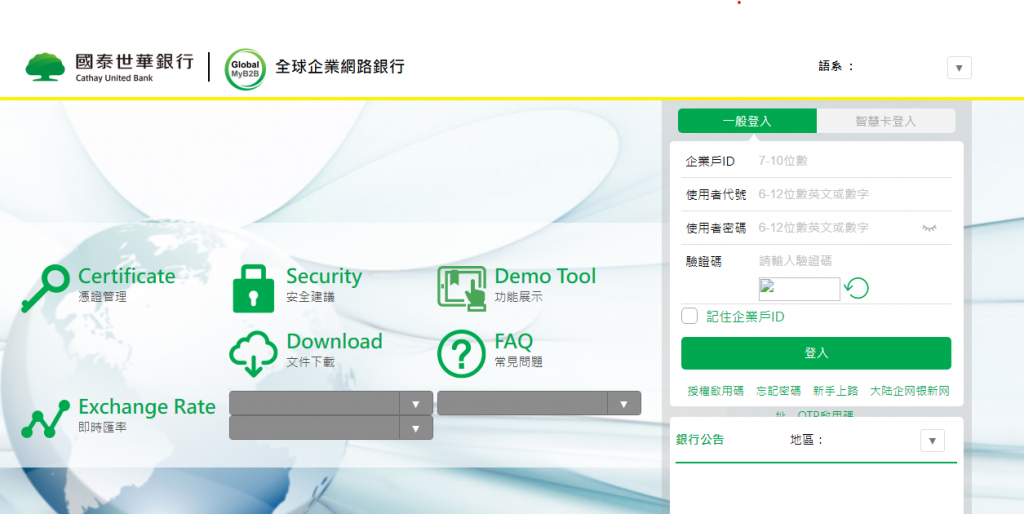Click the 全球企業網路銀行 title text

click(340, 67)
